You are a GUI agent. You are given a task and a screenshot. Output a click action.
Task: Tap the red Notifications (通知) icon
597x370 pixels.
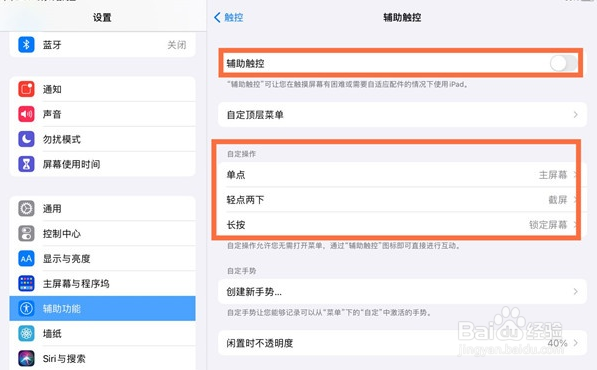click(x=26, y=89)
